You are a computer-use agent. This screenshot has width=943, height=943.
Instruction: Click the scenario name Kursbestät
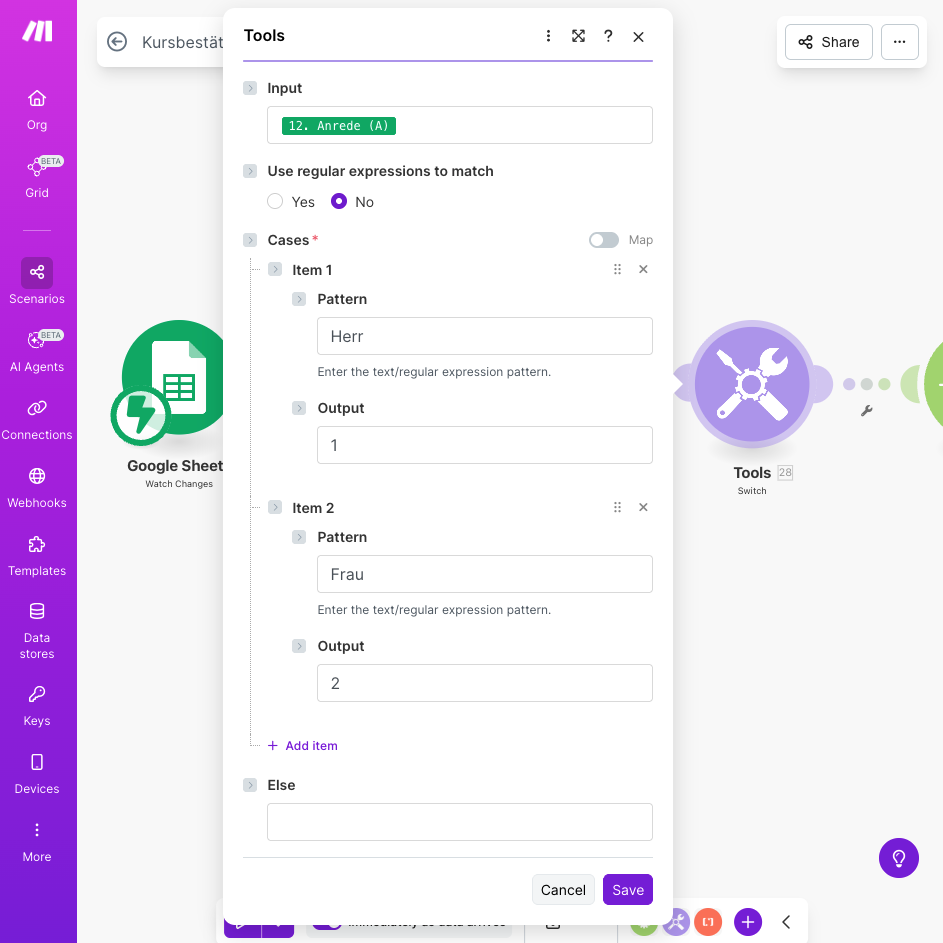[182, 42]
